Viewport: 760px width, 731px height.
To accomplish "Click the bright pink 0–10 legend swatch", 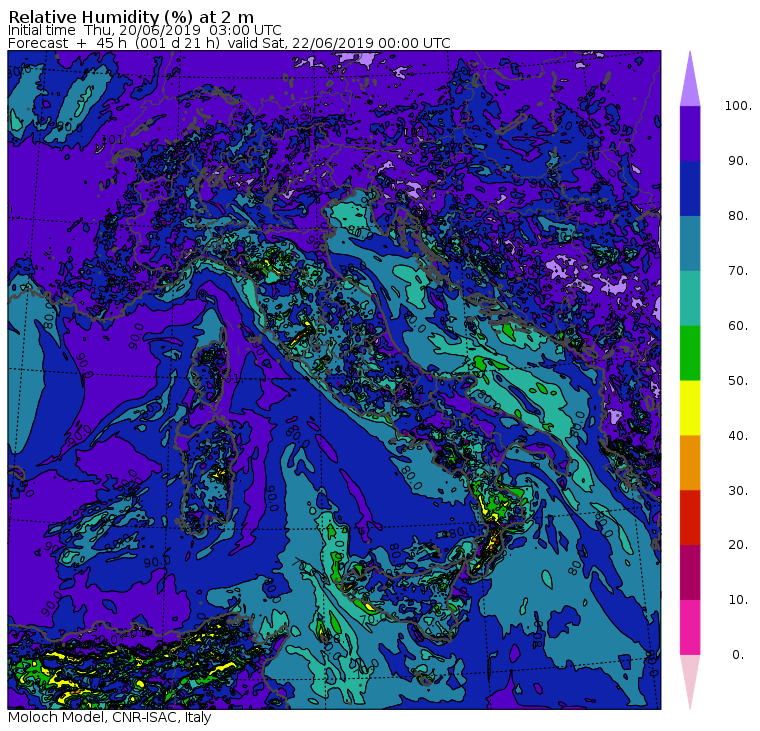I will 690,628.
